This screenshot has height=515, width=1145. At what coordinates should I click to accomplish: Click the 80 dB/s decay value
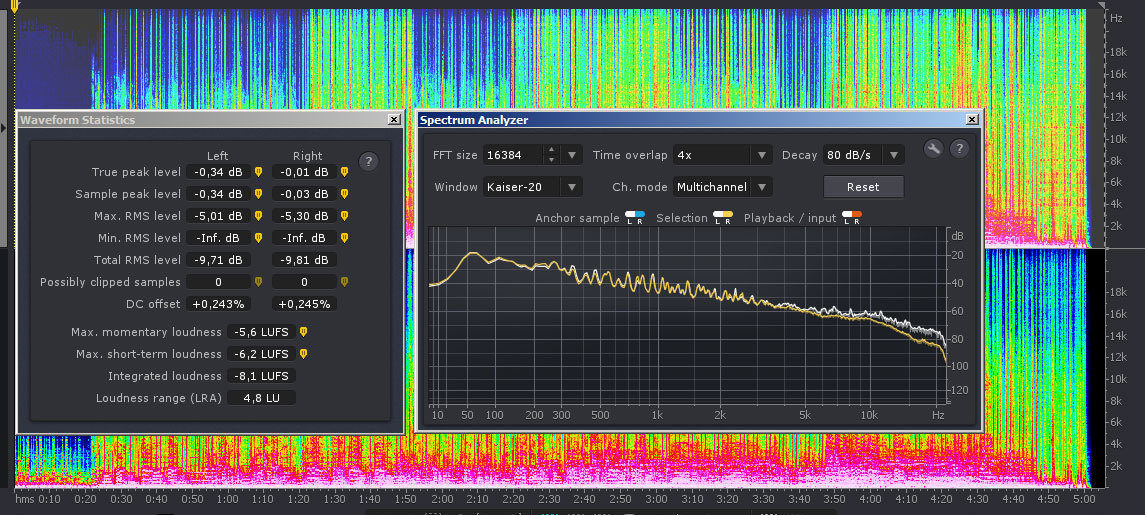[854, 155]
